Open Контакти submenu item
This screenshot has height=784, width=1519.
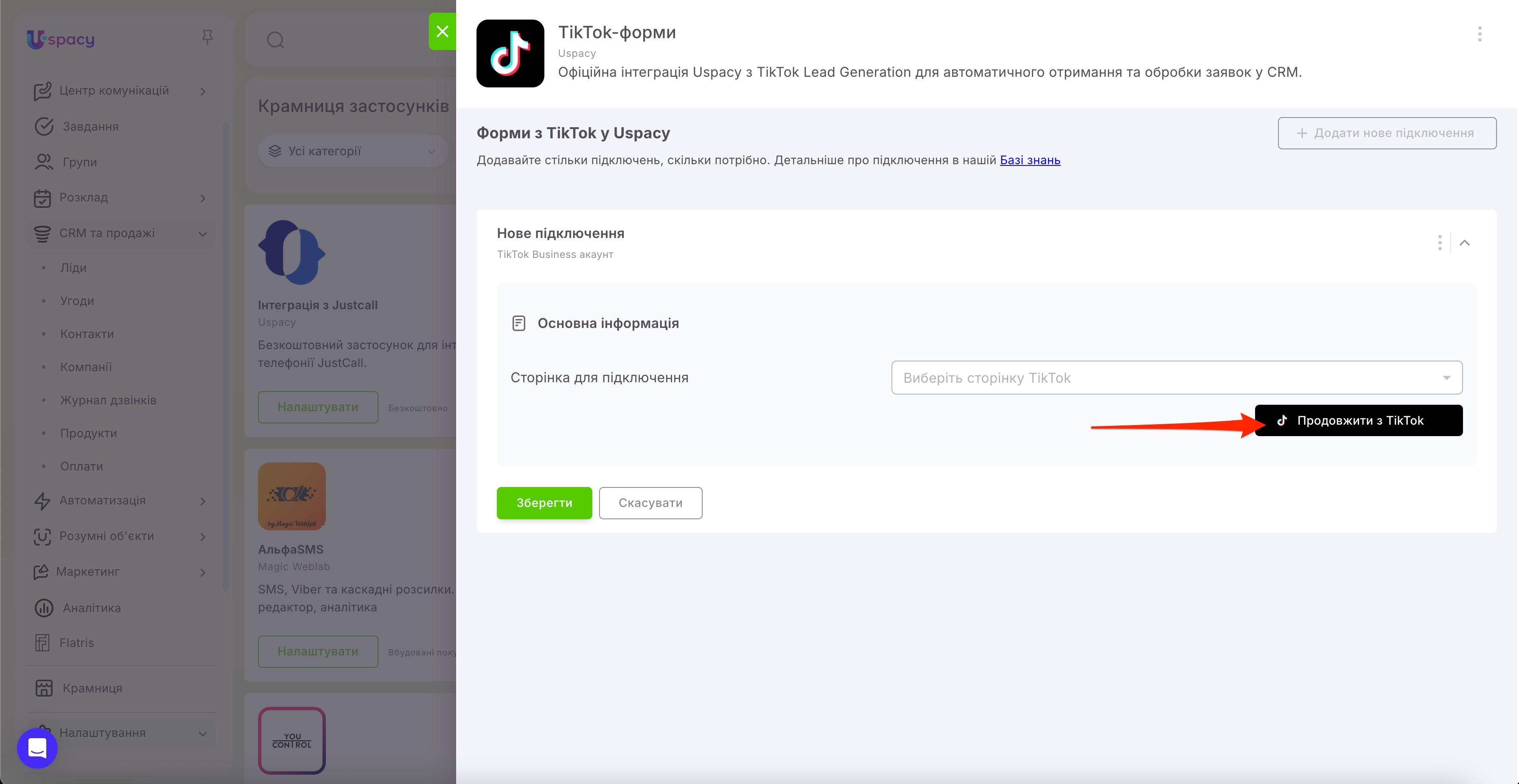[87, 333]
